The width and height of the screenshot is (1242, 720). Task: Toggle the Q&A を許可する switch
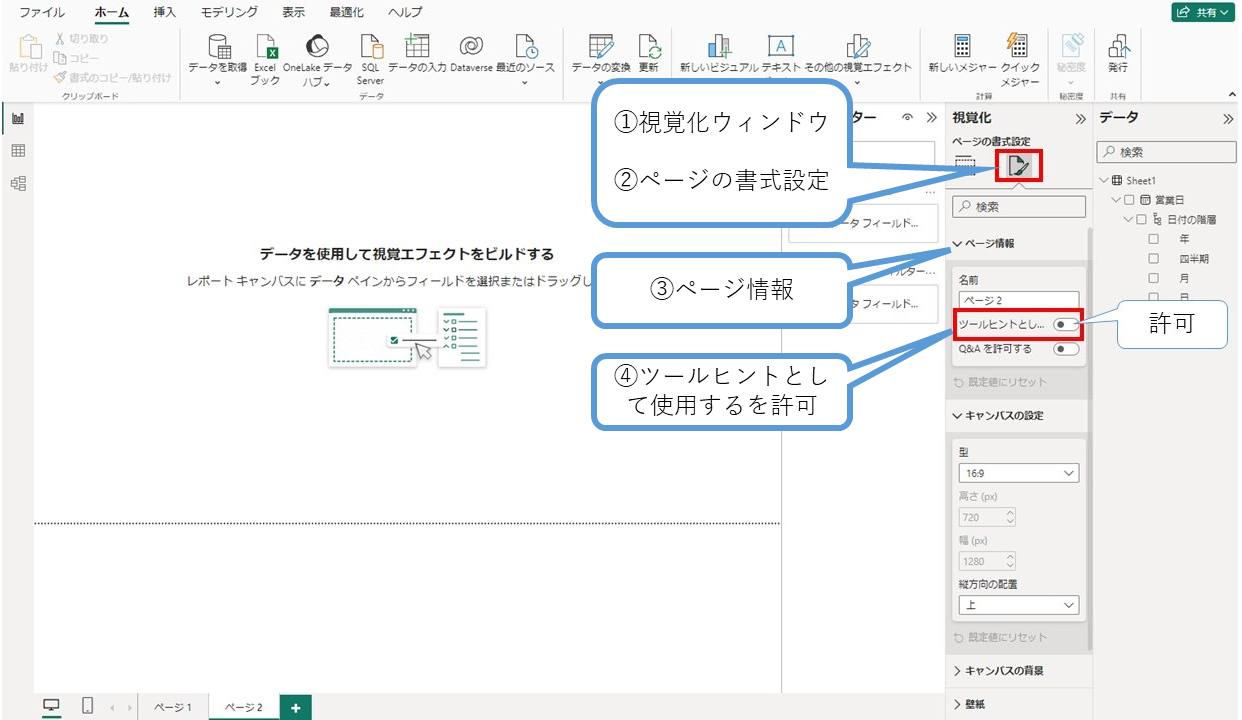tap(1065, 349)
